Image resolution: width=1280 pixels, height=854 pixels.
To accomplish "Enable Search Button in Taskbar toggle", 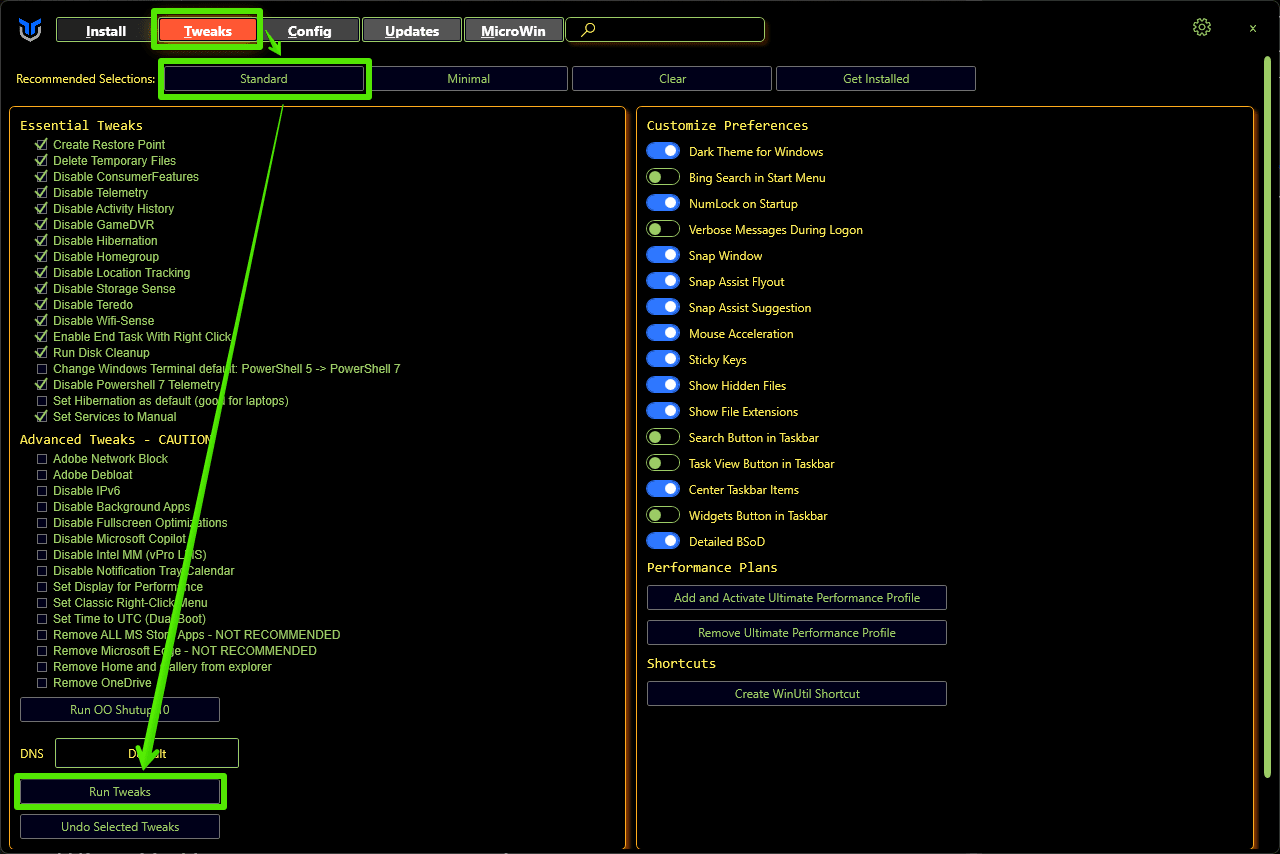I will [663, 437].
